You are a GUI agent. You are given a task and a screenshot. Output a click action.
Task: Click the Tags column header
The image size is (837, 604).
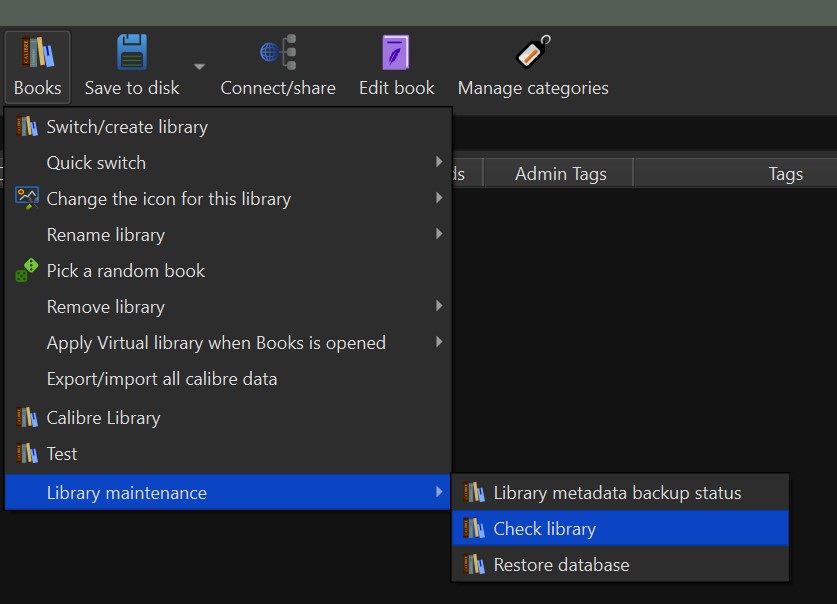(785, 174)
